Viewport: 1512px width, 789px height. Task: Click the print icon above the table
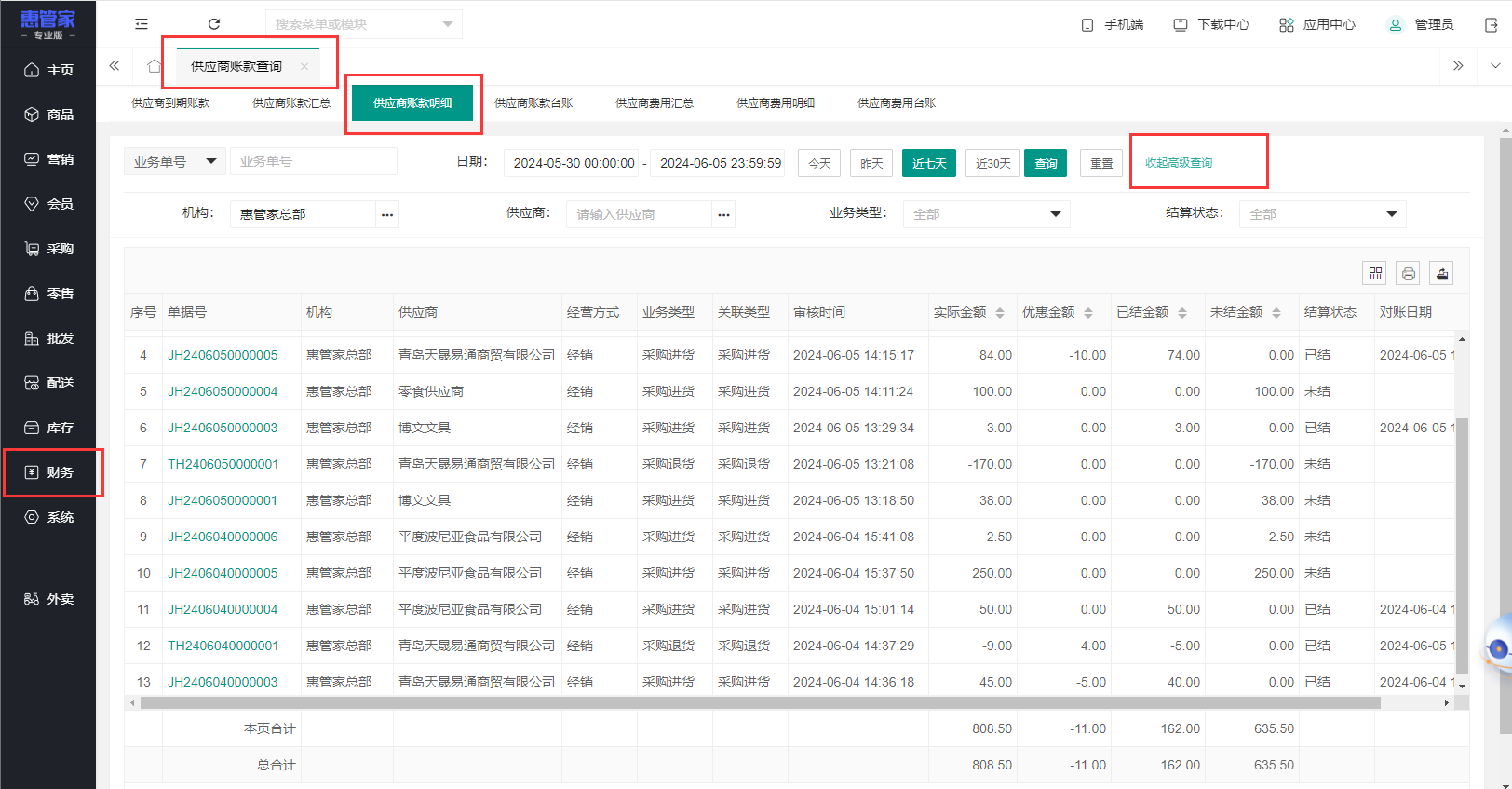coord(1408,273)
